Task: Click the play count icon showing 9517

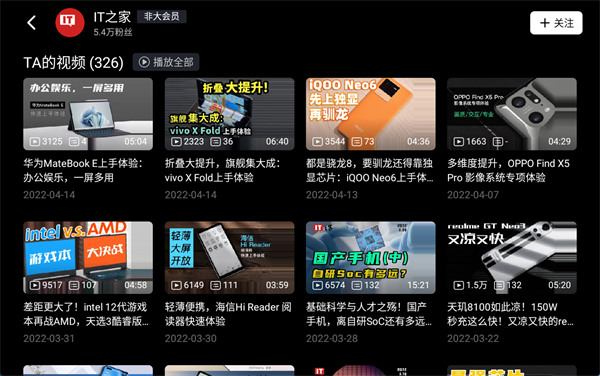Action: (x=35, y=285)
